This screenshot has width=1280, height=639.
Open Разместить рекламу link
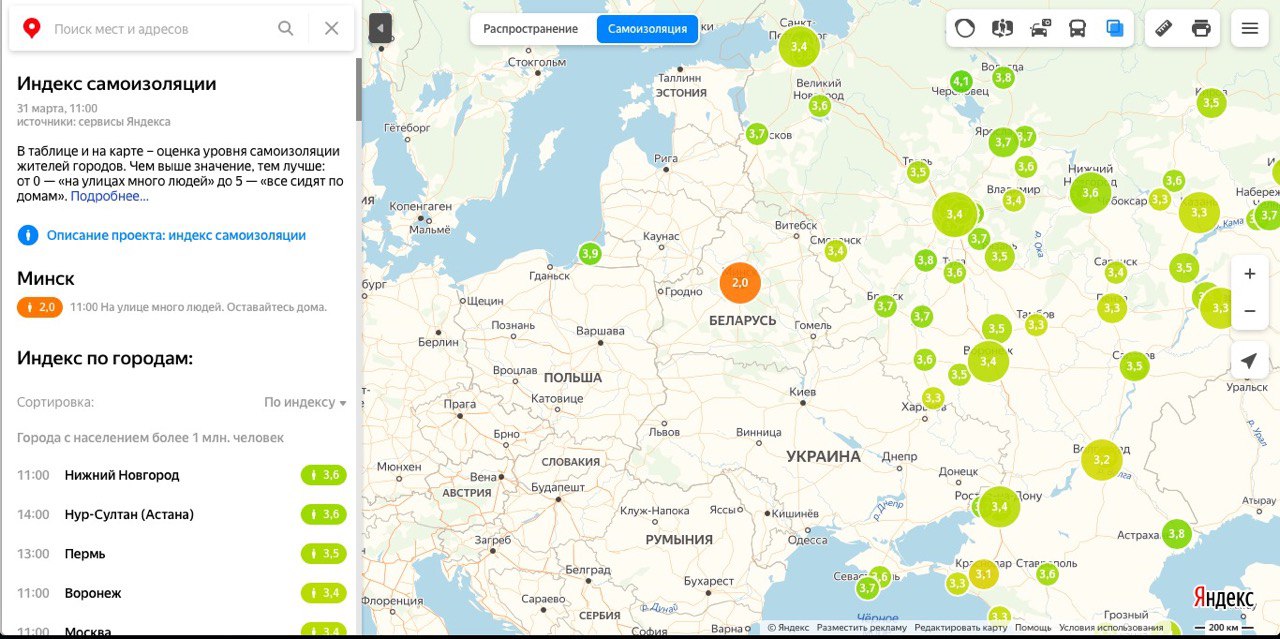coord(862,628)
